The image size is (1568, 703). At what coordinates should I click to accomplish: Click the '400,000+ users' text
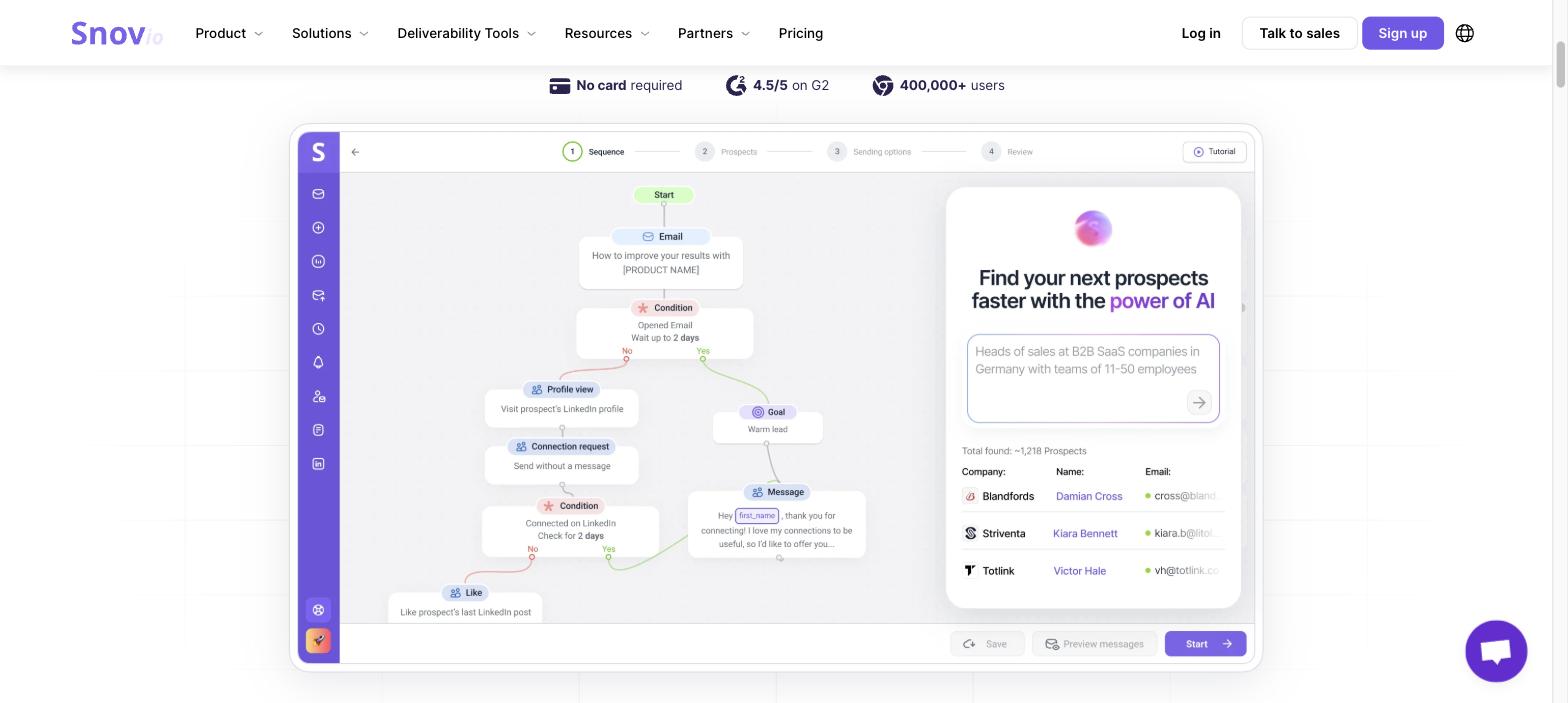(952, 86)
